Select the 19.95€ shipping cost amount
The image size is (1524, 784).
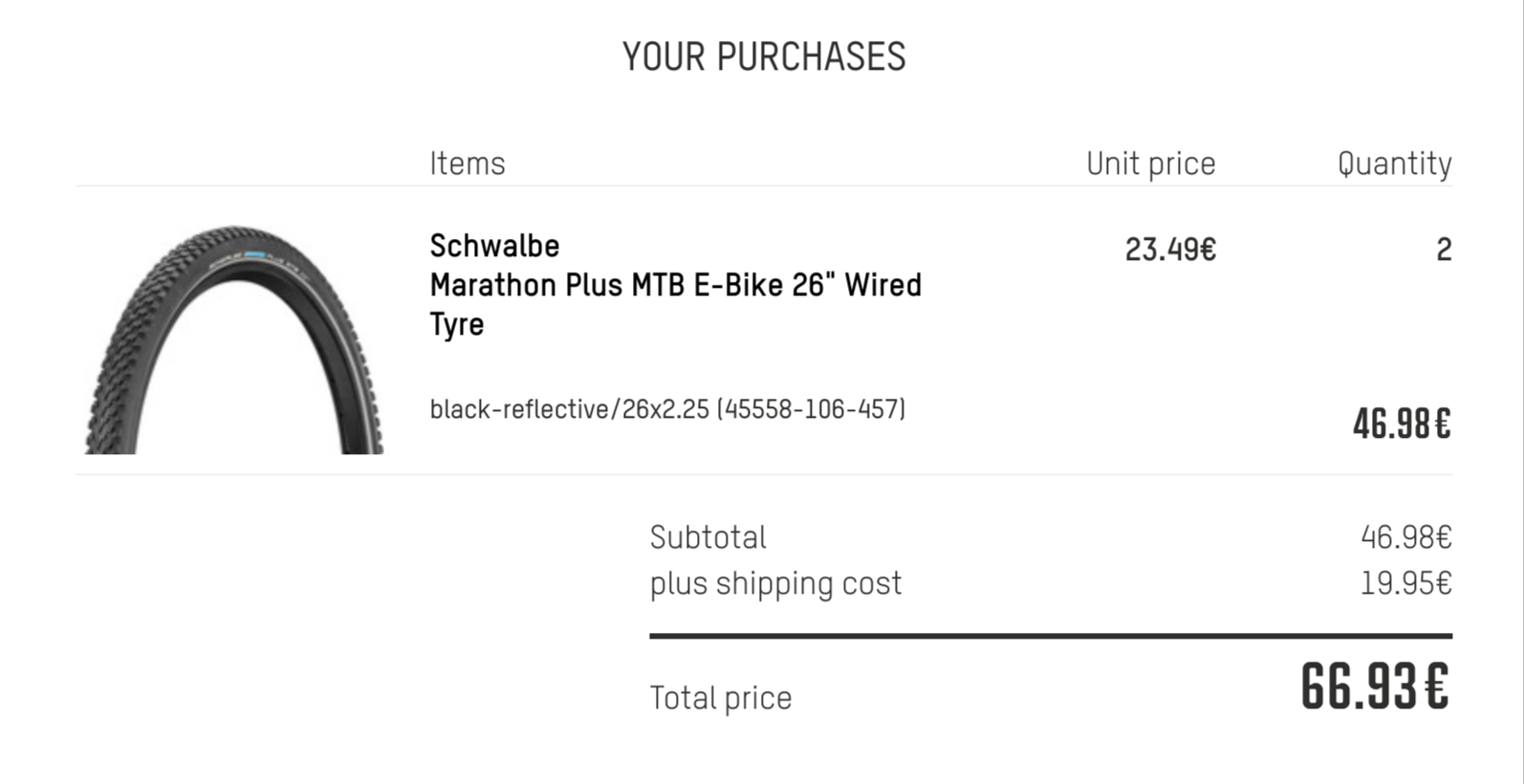[1406, 583]
